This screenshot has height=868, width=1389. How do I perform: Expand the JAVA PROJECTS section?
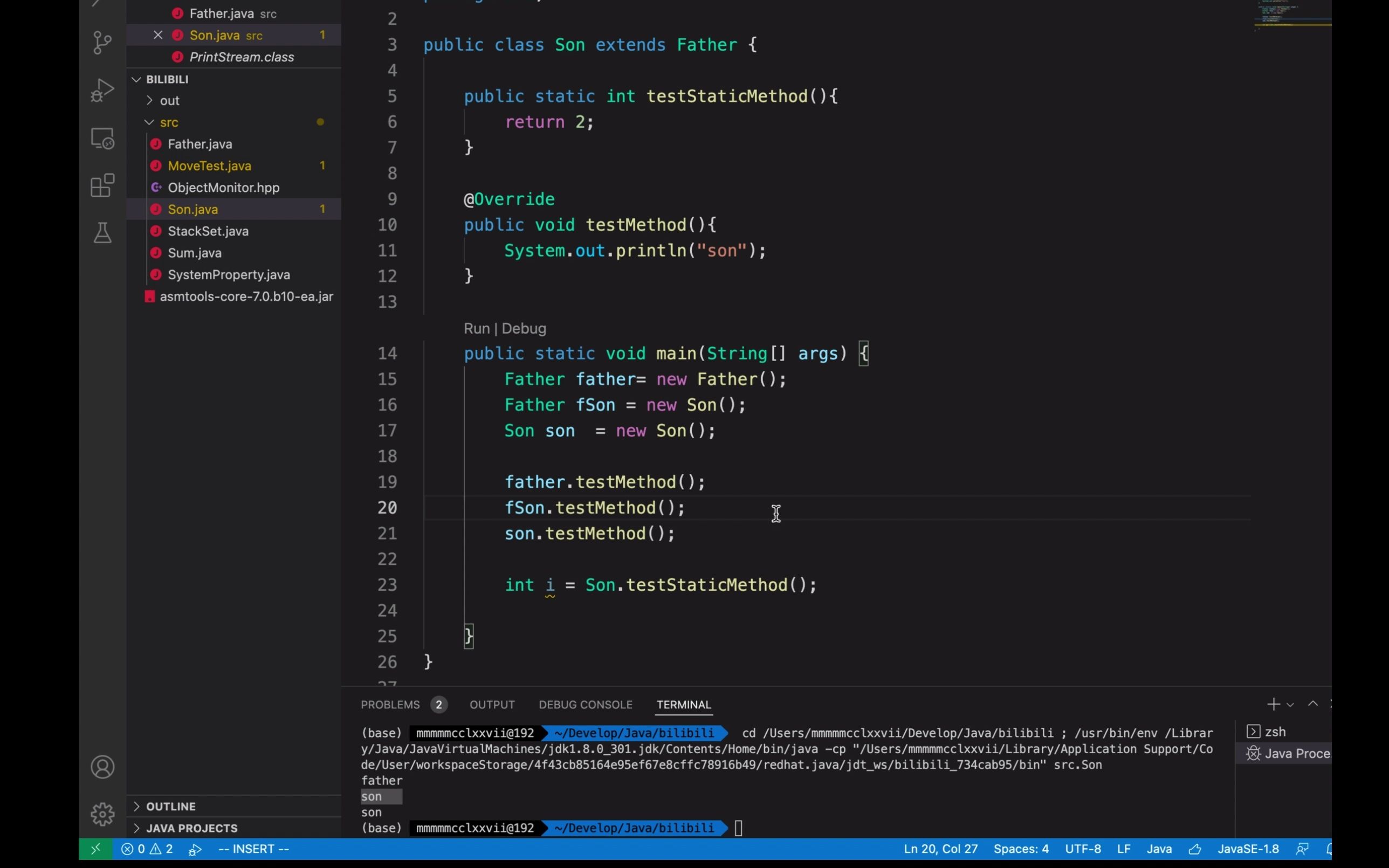pyautogui.click(x=233, y=828)
